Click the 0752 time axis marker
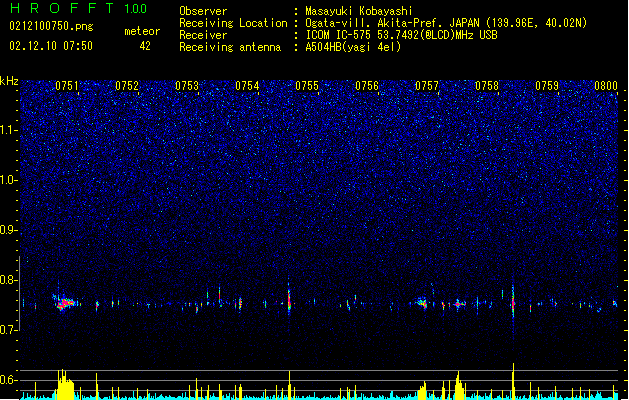This screenshot has width=629, height=400. tap(127, 86)
